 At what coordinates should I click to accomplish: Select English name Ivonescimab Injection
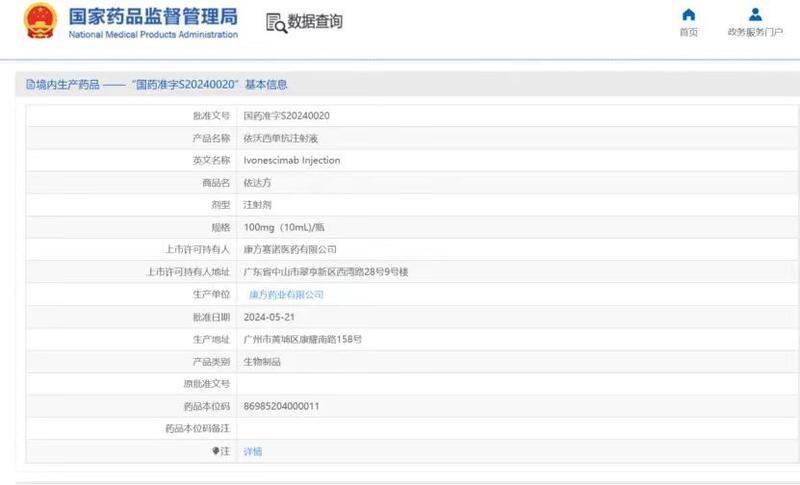(x=292, y=160)
